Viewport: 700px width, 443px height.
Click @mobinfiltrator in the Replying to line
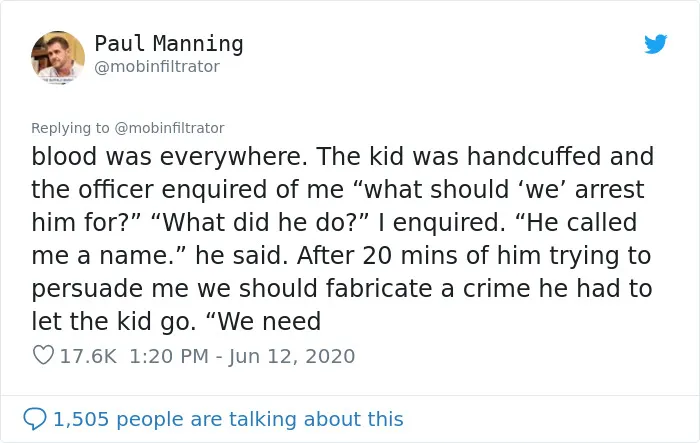coord(169,128)
